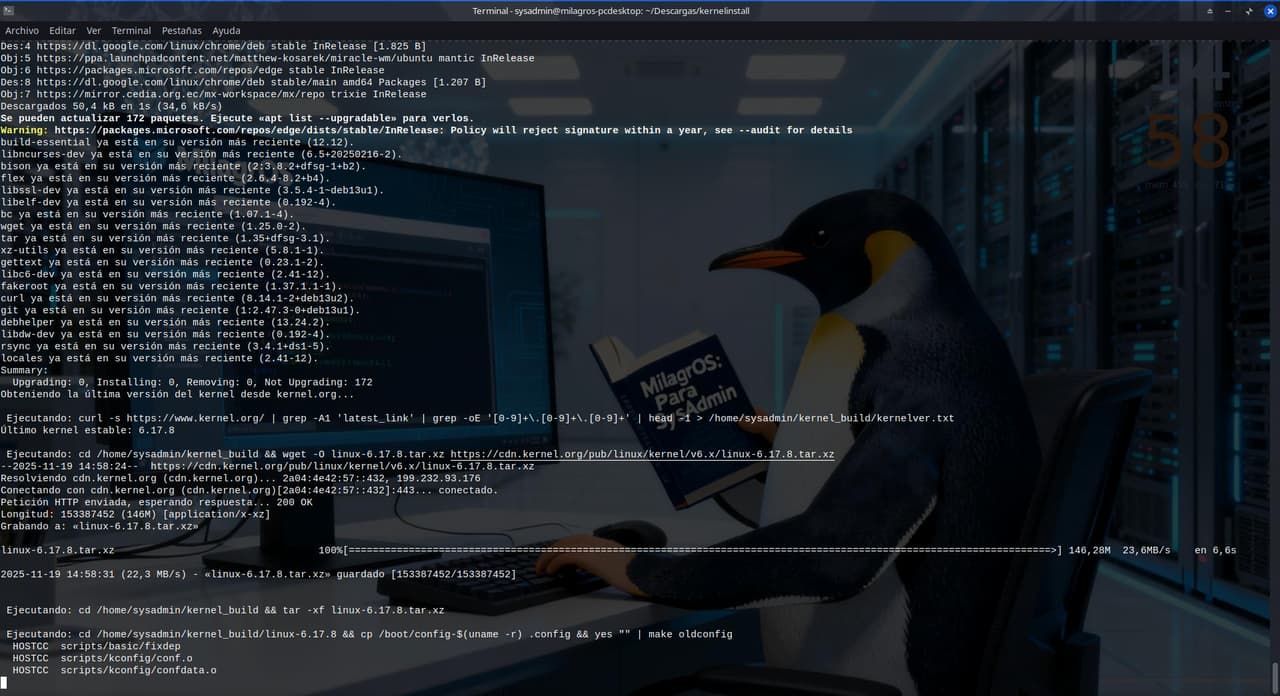Click the underlined cdn.kernel.org tarball link
This screenshot has width=1280, height=696.
tap(642, 454)
